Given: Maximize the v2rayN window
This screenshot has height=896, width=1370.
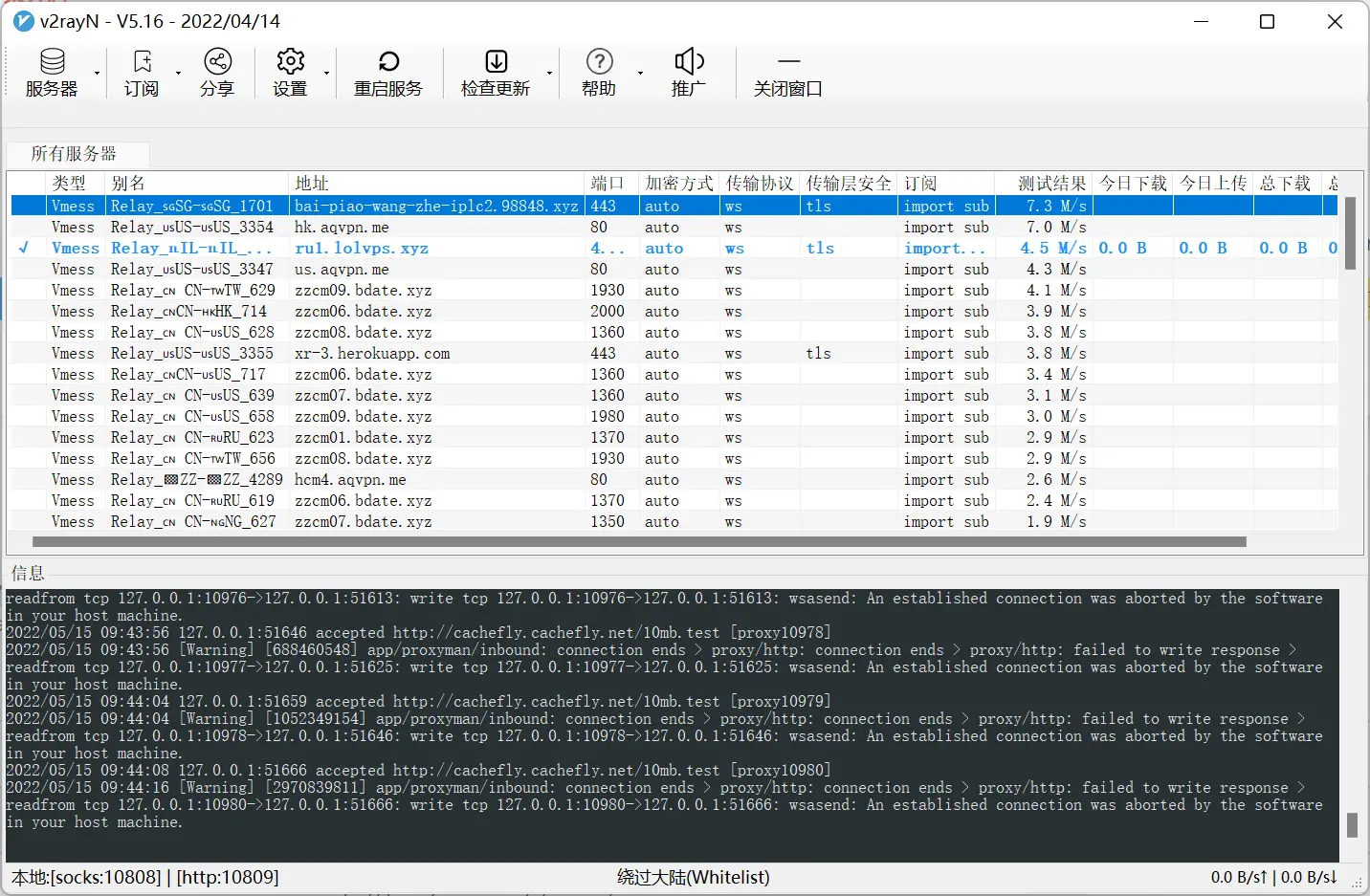Looking at the screenshot, I should 1267,21.
